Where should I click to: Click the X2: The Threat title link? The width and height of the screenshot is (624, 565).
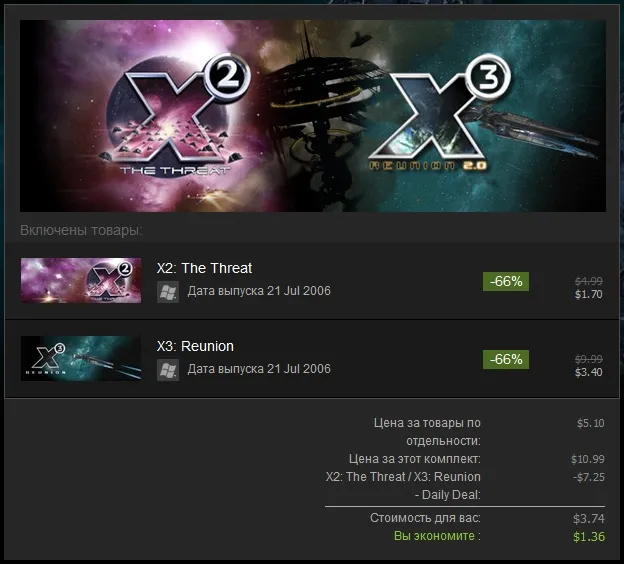(x=204, y=268)
